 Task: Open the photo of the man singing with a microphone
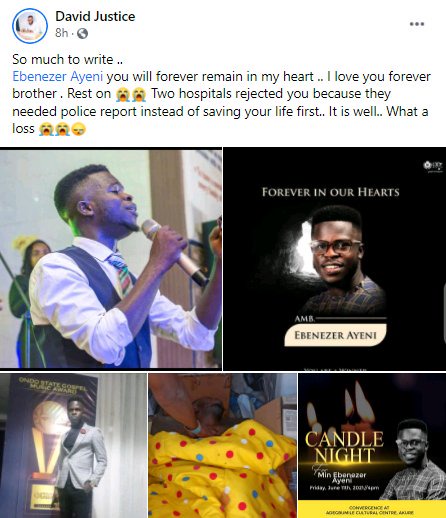[x=111, y=259]
